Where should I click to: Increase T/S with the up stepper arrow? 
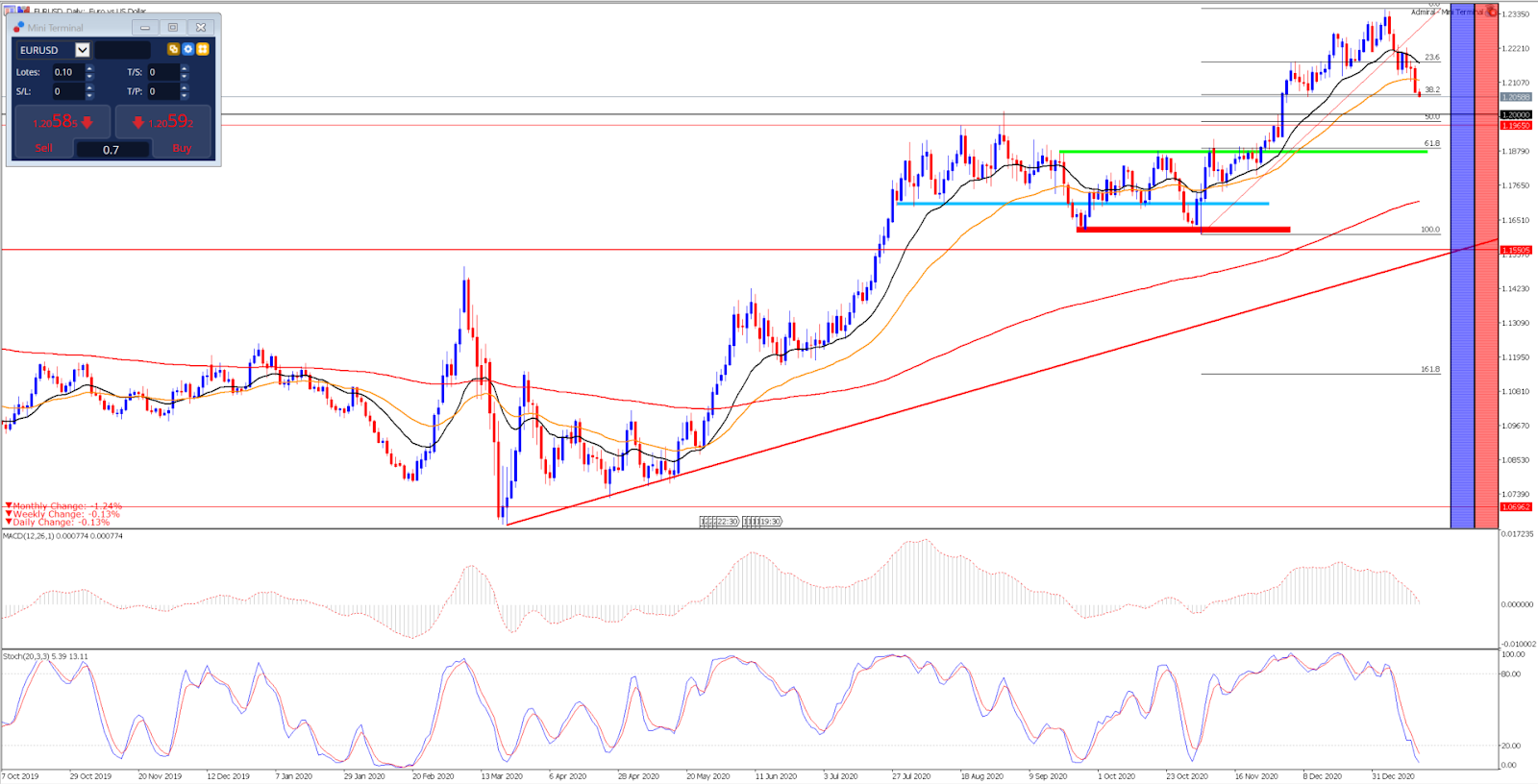[x=185, y=68]
